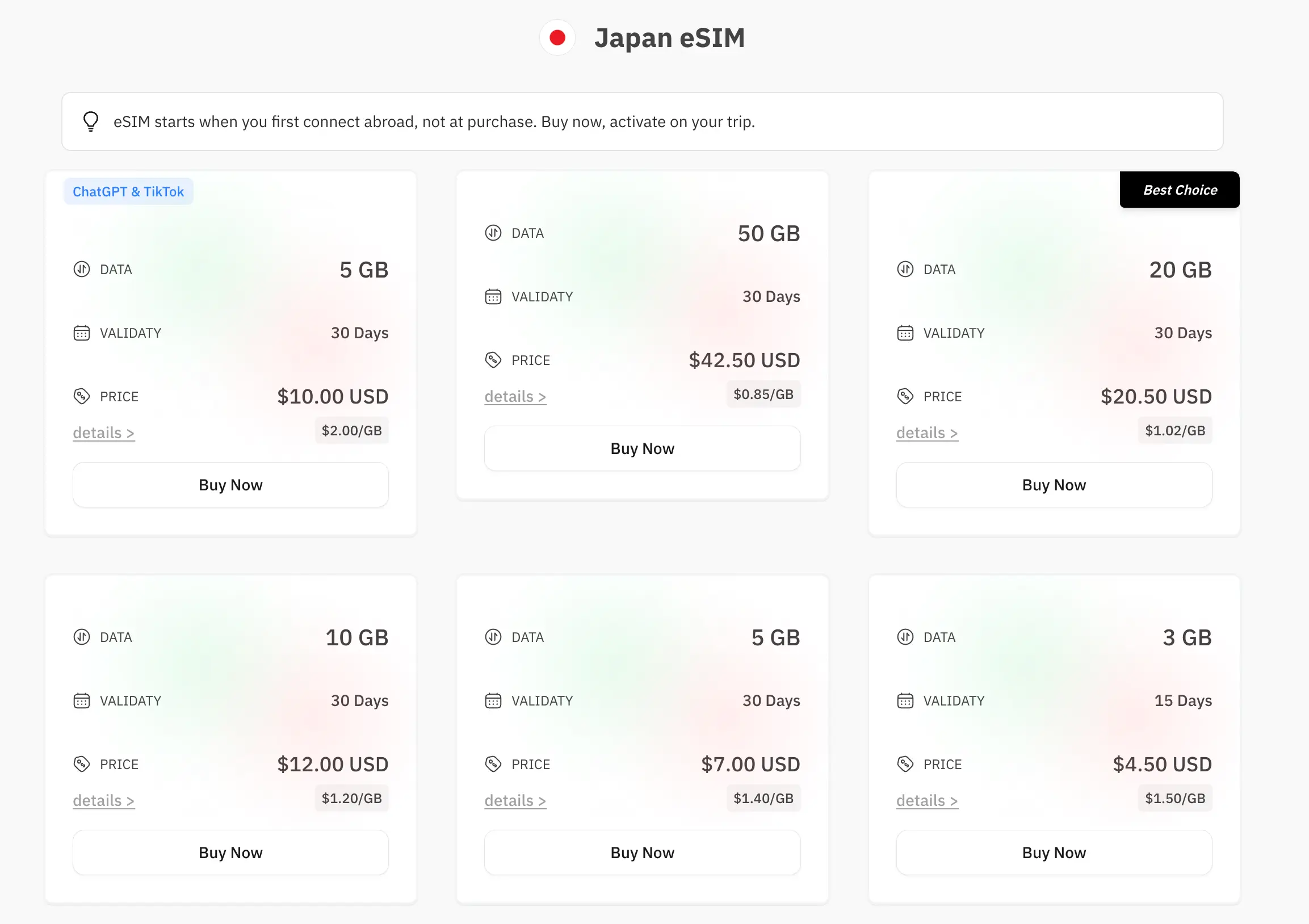Open details of the $10.00 plan
Viewport: 1309px width, 924px height.
pyautogui.click(x=104, y=432)
